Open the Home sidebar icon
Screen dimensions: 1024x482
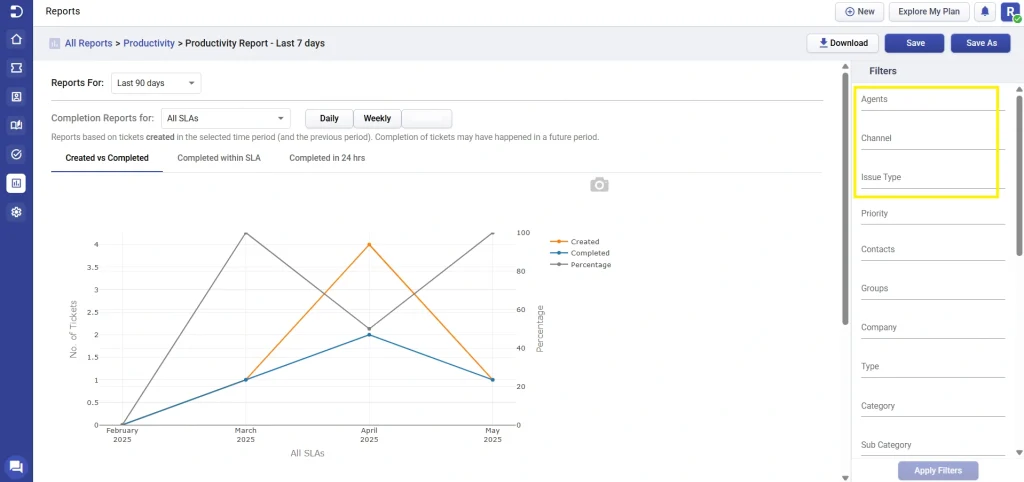pyautogui.click(x=16, y=39)
